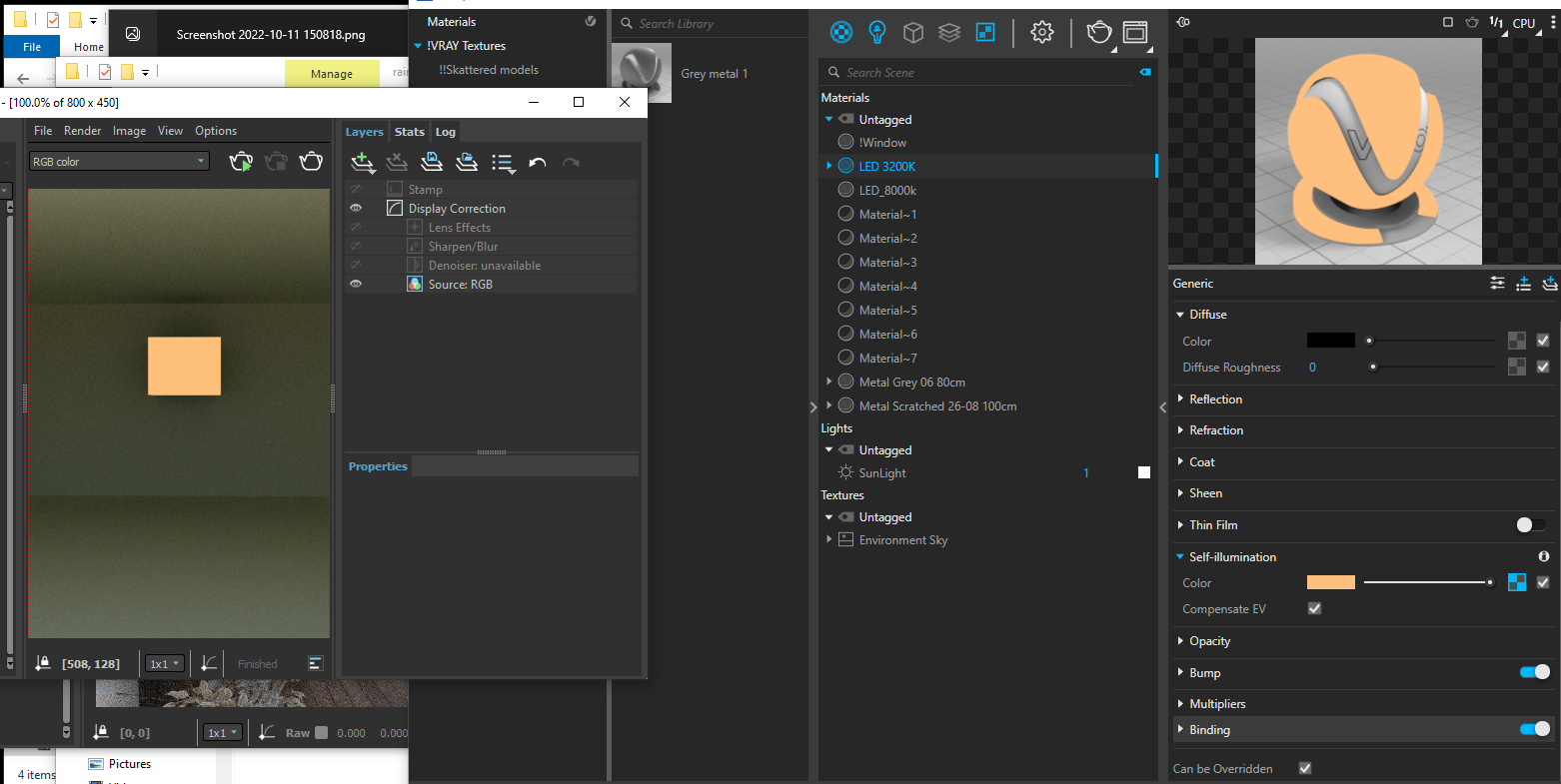Image resolution: width=1561 pixels, height=784 pixels.
Task: Uncheck the Self-illumination texture checkbox
Action: 1543,582
